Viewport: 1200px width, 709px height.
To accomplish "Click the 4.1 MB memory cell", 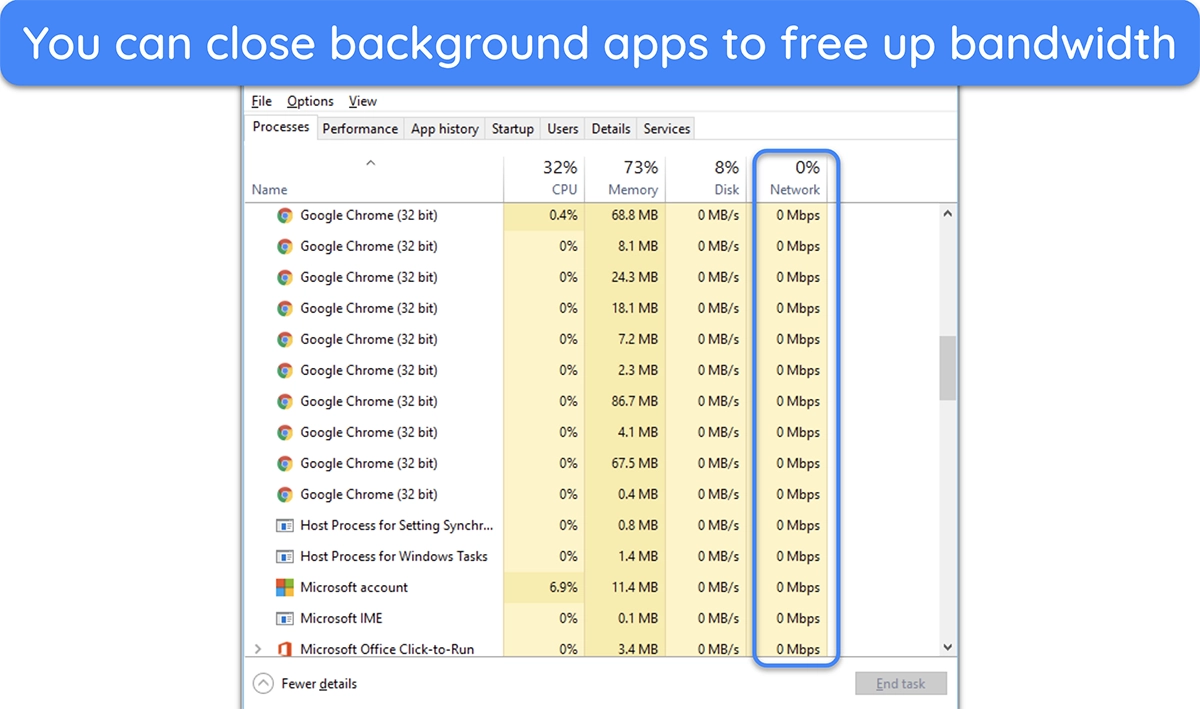I will (625, 432).
